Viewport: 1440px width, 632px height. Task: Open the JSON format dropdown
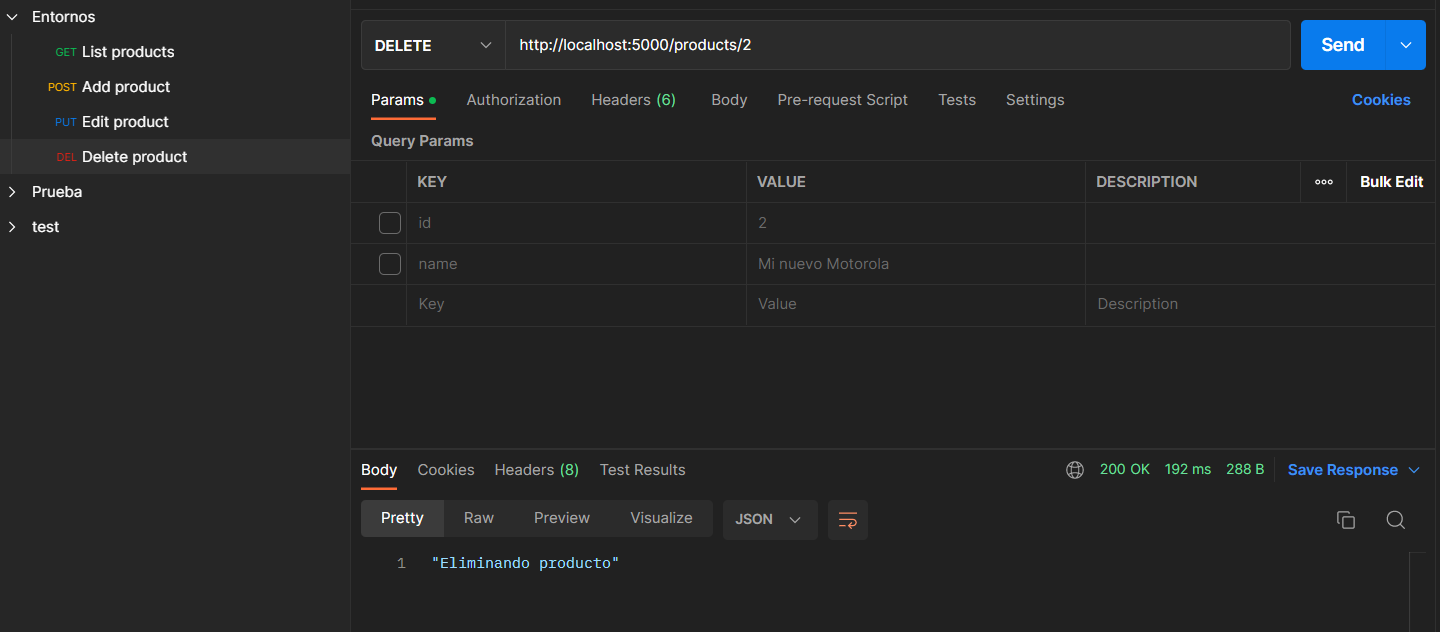tap(770, 520)
